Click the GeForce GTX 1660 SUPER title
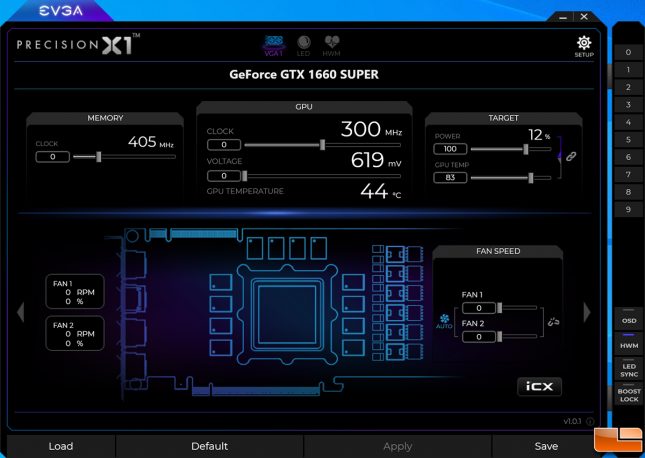 pos(304,74)
